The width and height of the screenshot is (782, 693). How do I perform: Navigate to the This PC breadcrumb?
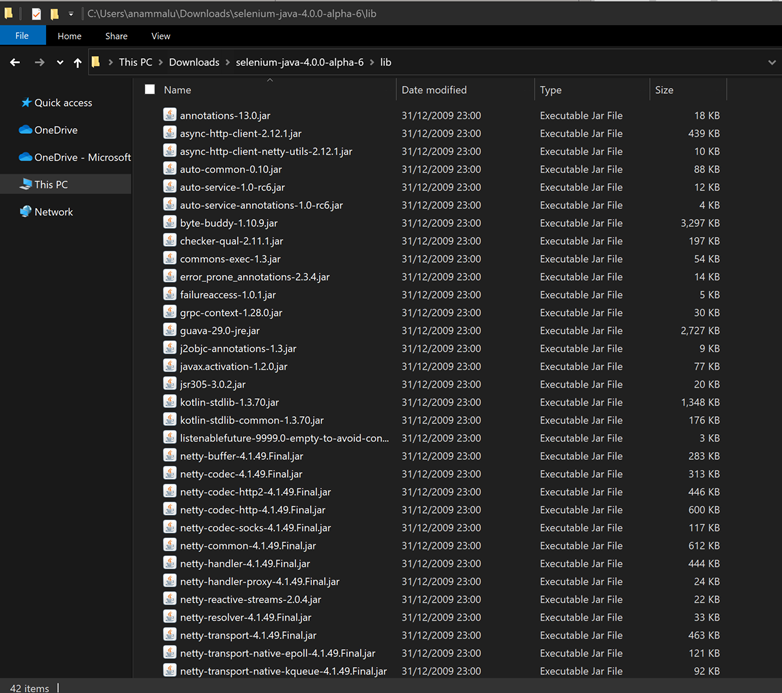click(135, 62)
